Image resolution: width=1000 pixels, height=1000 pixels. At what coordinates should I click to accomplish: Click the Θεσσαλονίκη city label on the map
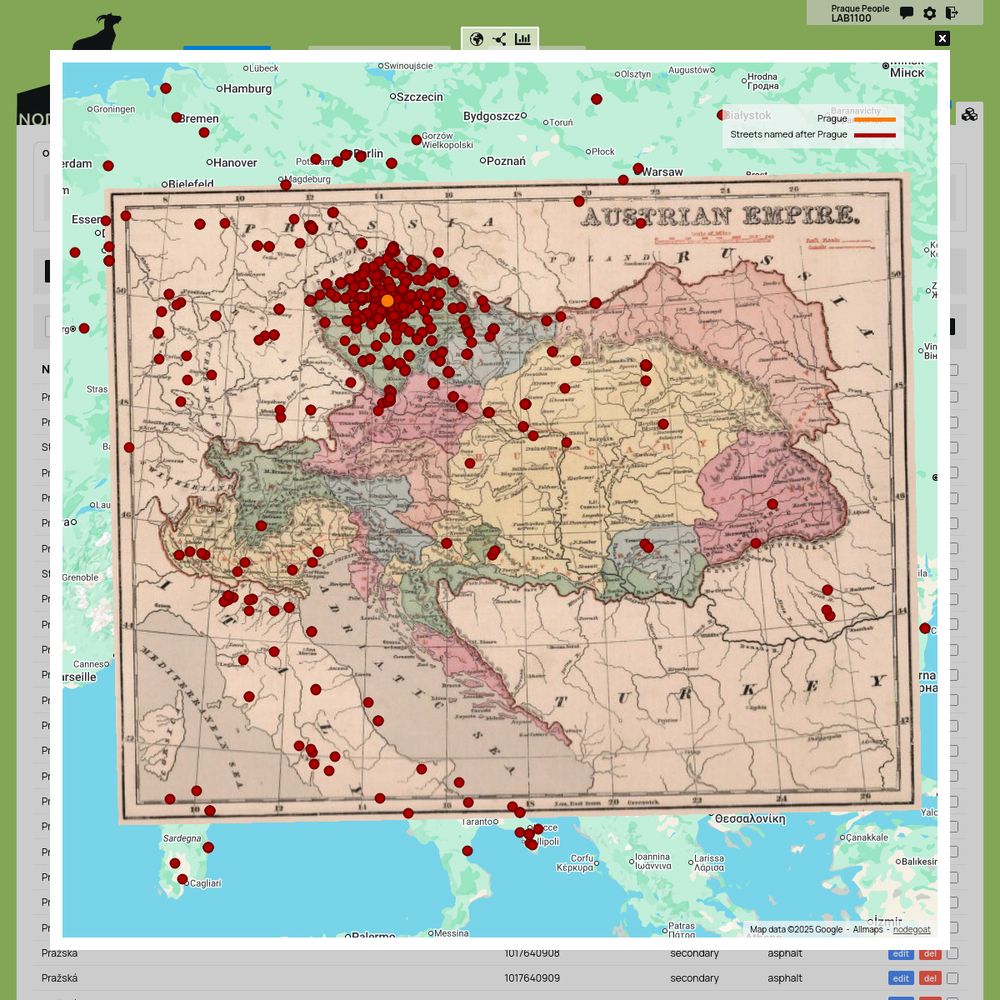[750, 819]
